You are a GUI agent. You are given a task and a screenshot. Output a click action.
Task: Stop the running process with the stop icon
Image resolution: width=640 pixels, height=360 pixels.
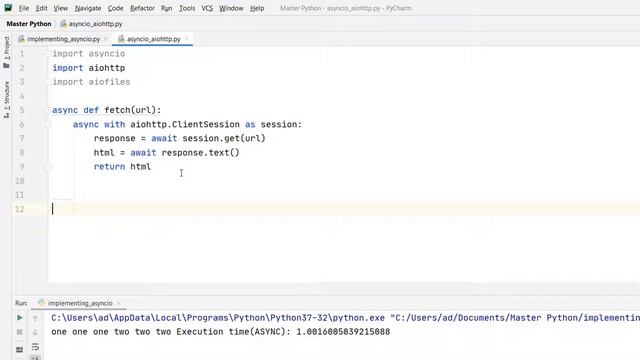[20, 332]
